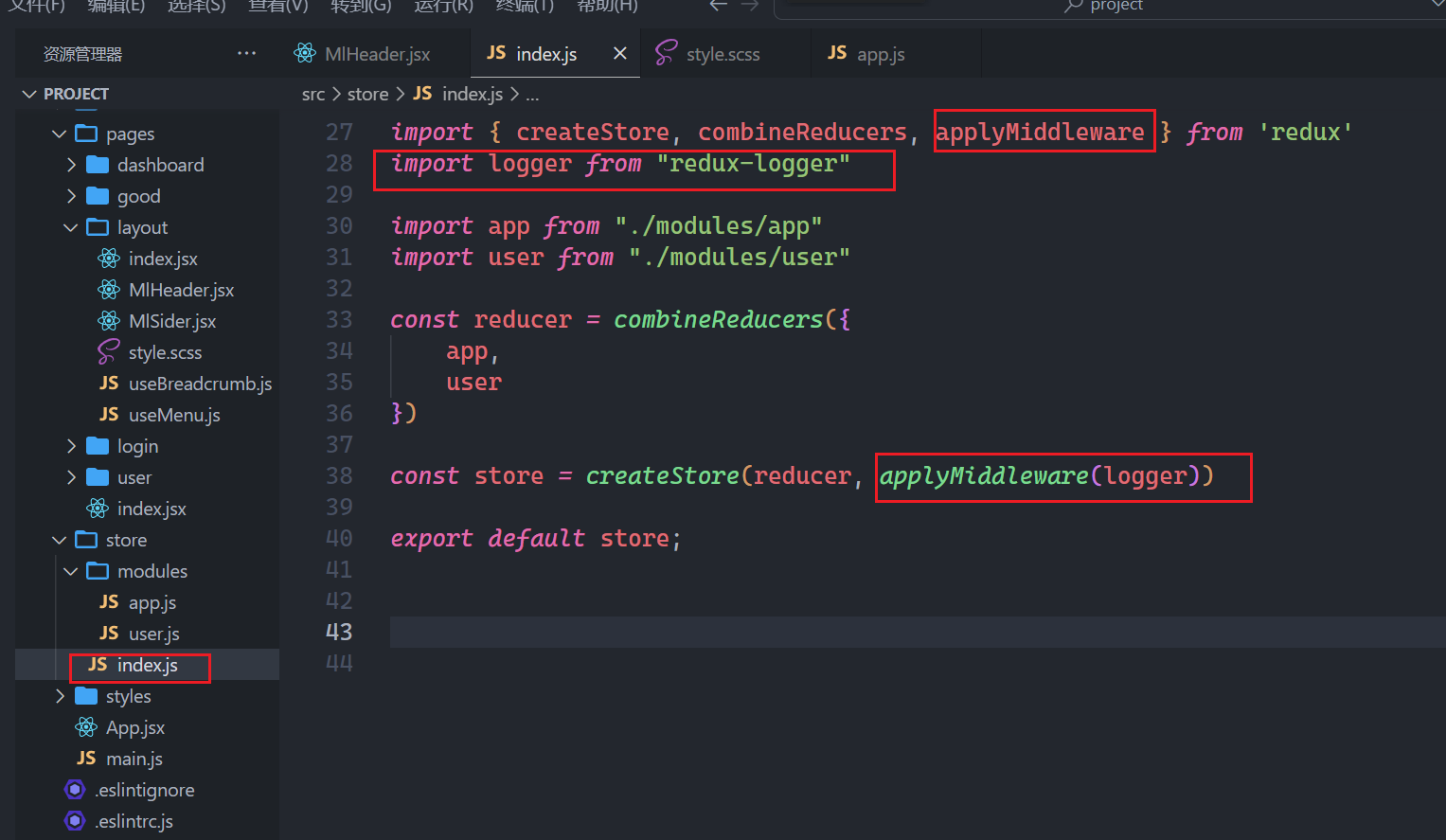Image resolution: width=1446 pixels, height=840 pixels.
Task: Click the dashboard folder icon
Action: (98, 165)
